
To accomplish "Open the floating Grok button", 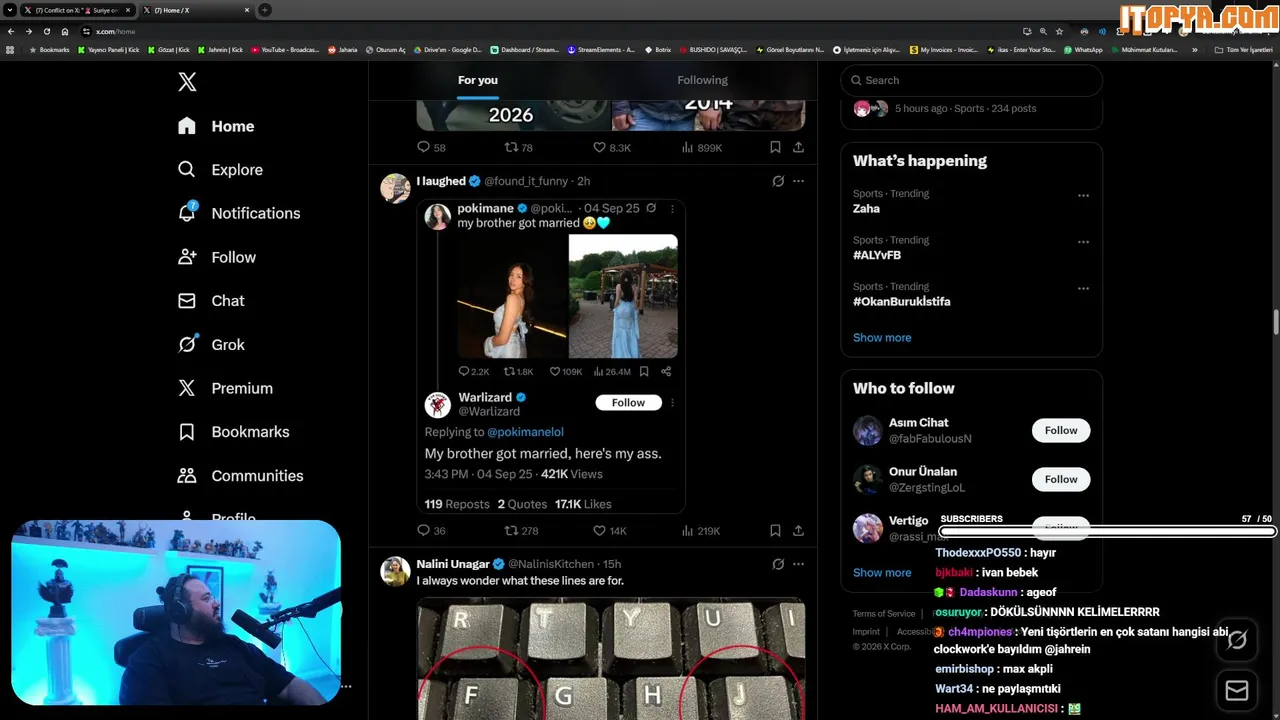I will (1237, 640).
